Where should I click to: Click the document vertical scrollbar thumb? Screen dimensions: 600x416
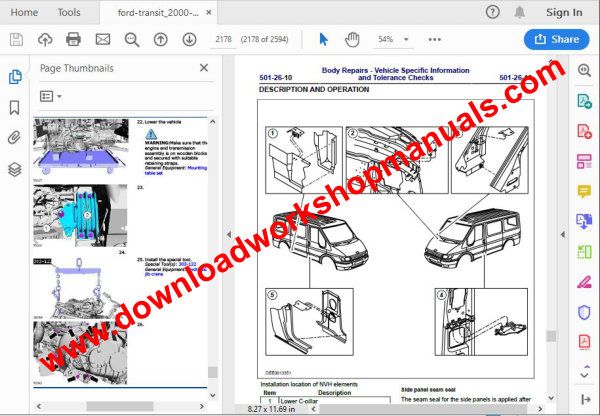tap(551, 336)
